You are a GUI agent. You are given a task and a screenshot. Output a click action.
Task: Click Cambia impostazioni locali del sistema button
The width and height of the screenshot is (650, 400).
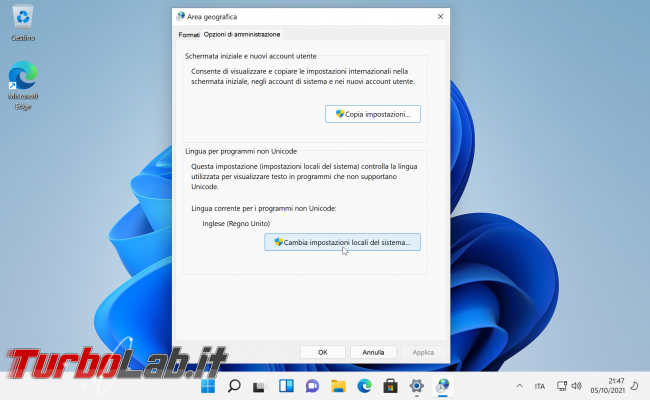point(342,242)
